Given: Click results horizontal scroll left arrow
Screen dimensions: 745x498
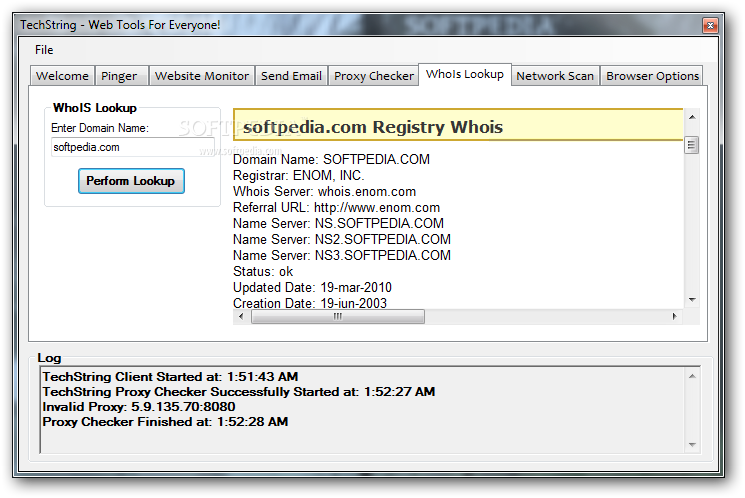Looking at the screenshot, I should pyautogui.click(x=241, y=316).
